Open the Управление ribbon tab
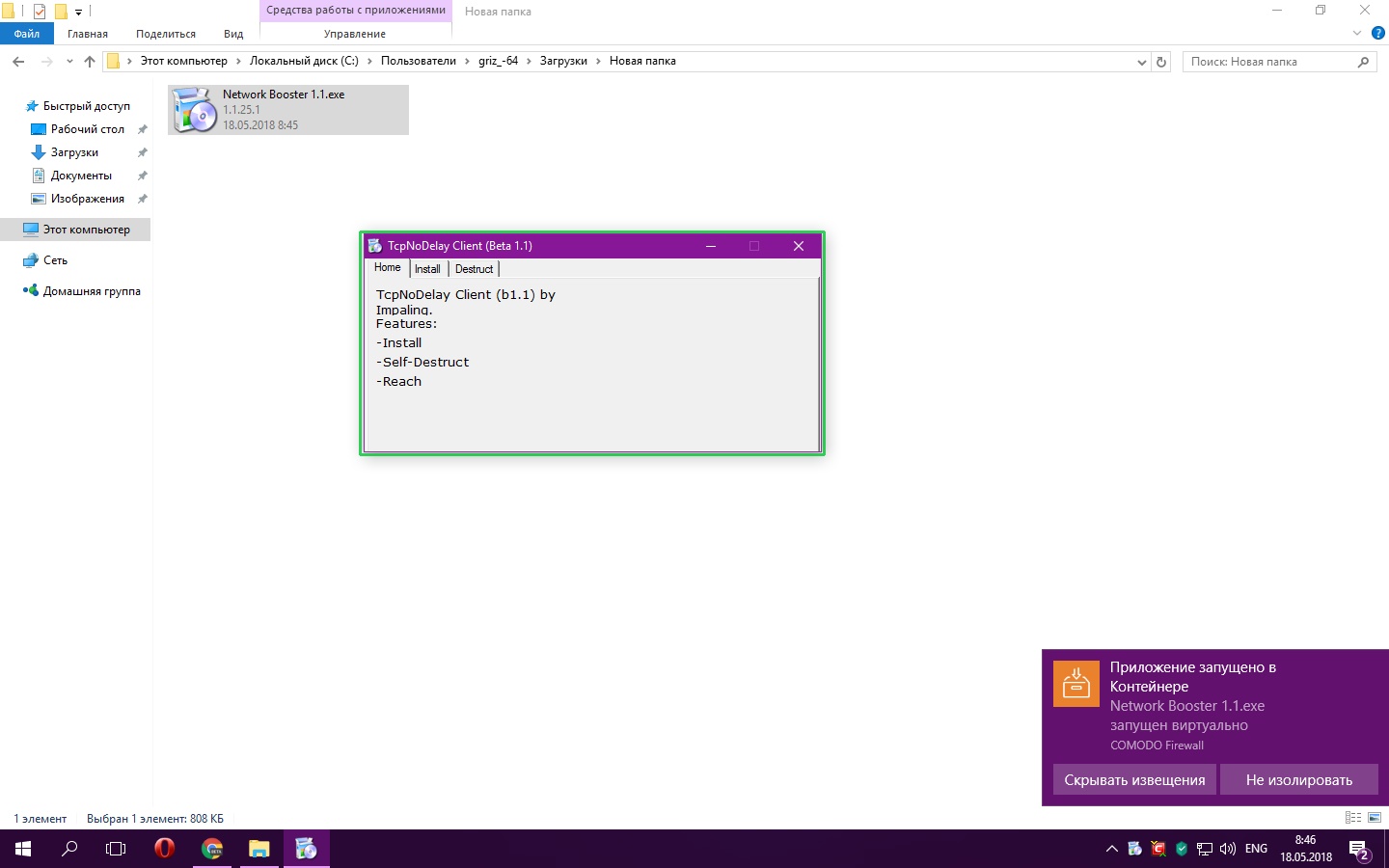 (x=355, y=34)
